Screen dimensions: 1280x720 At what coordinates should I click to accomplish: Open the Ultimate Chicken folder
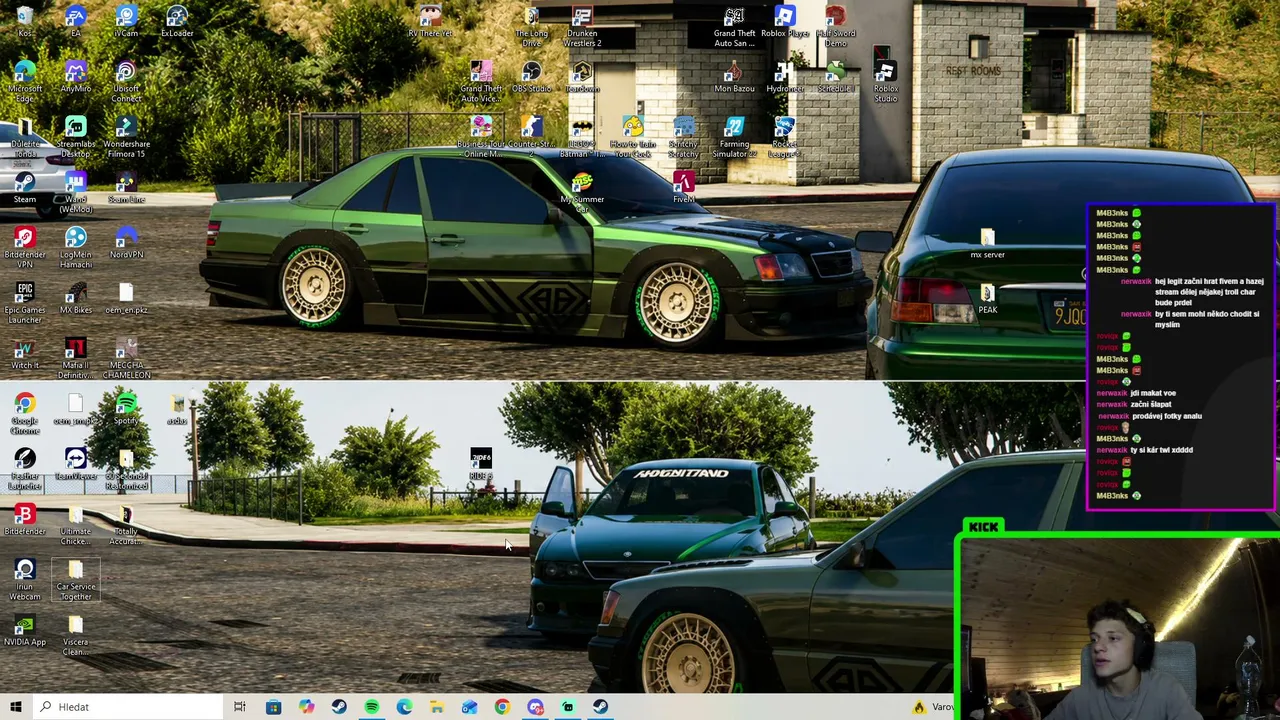(x=75, y=524)
